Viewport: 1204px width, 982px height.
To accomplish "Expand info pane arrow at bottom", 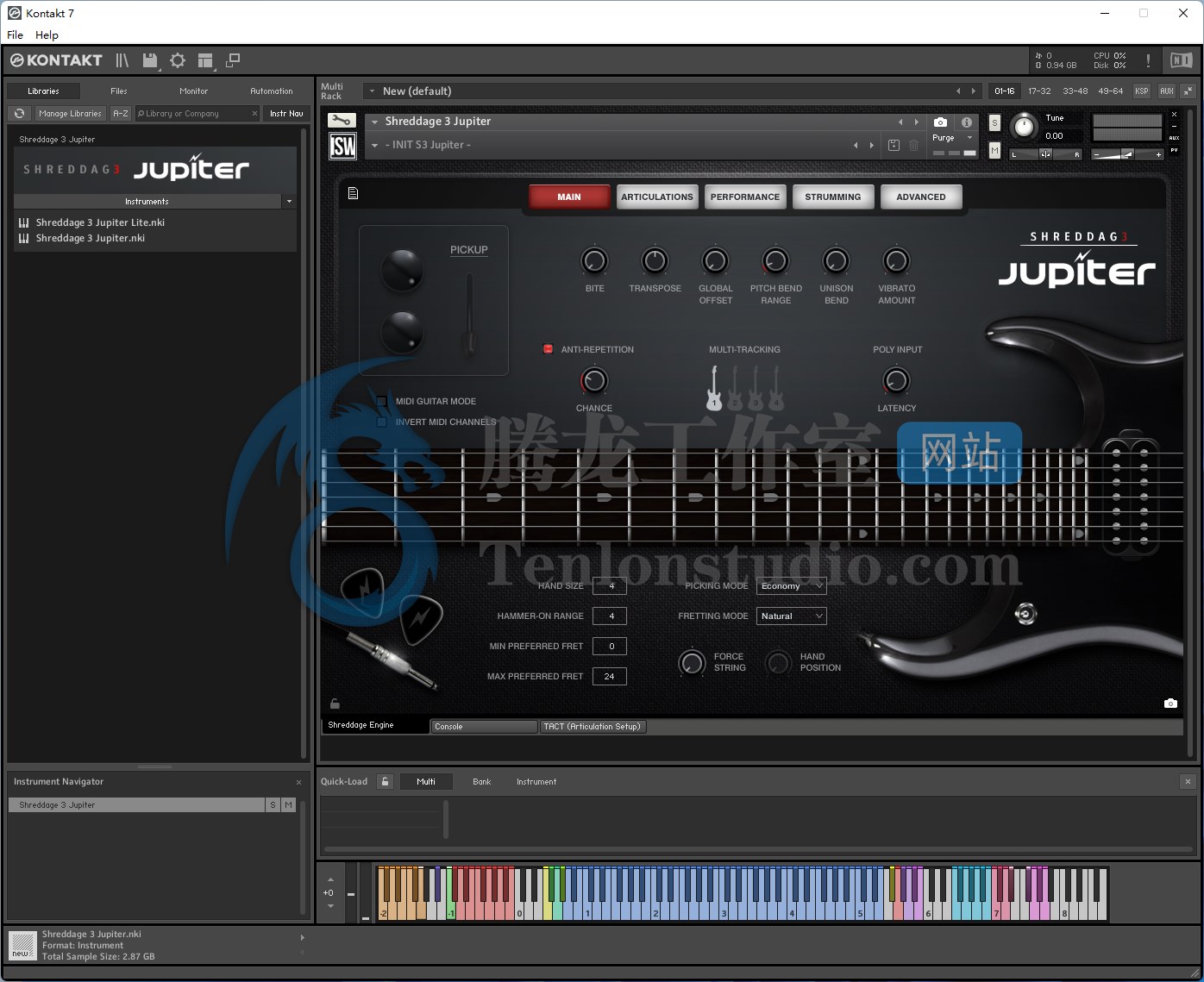I will coord(302,937).
